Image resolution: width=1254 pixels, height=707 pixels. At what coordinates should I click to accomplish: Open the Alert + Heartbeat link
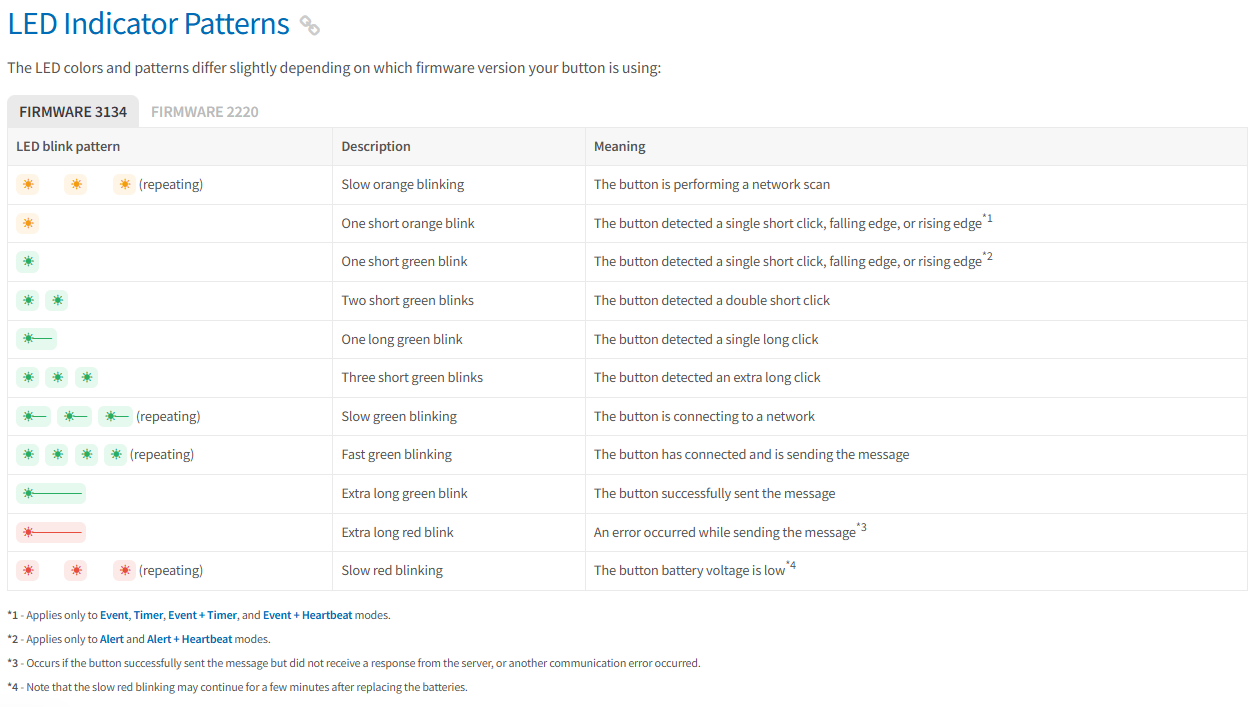click(x=189, y=639)
